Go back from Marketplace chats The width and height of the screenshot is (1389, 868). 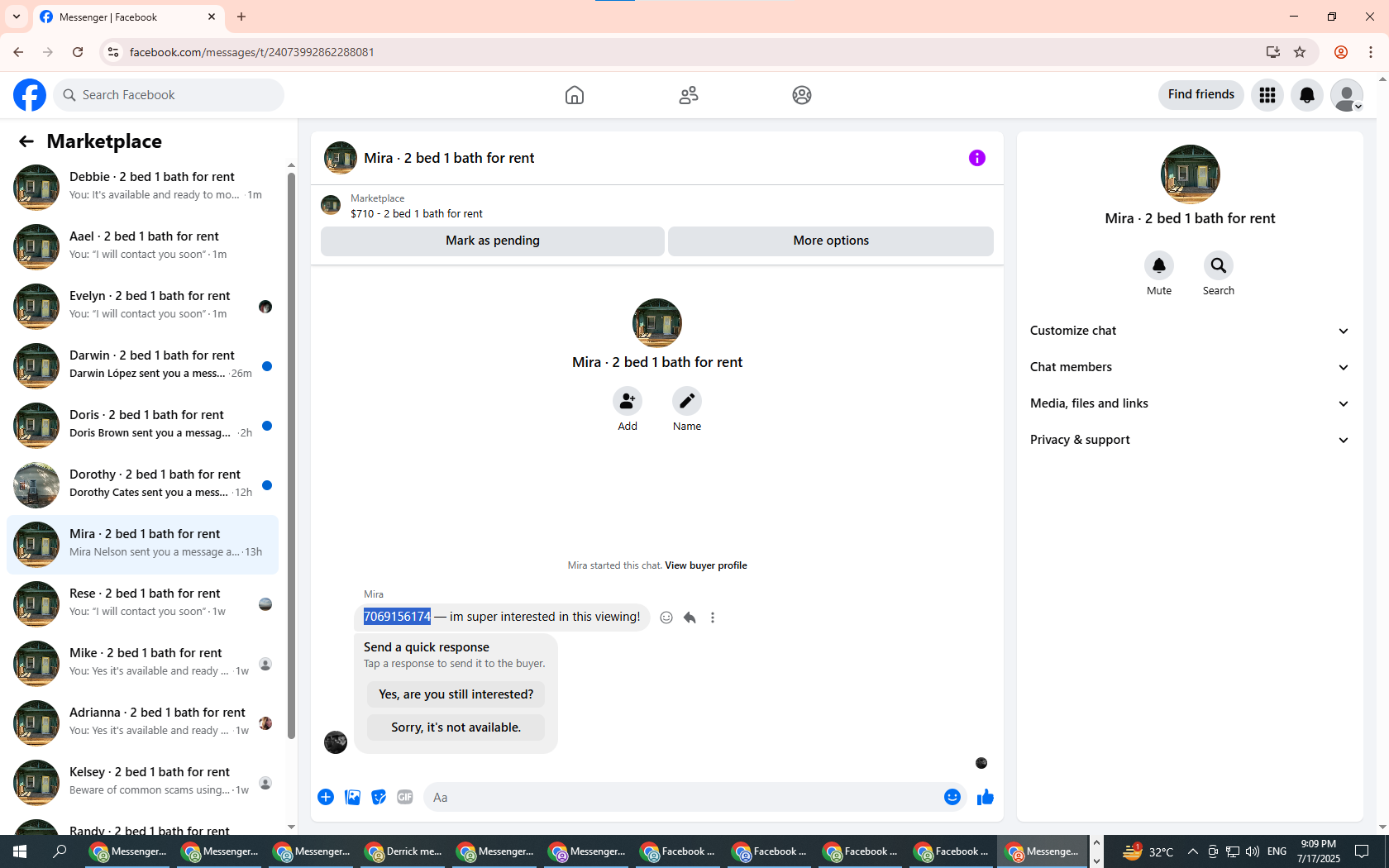coord(26,141)
